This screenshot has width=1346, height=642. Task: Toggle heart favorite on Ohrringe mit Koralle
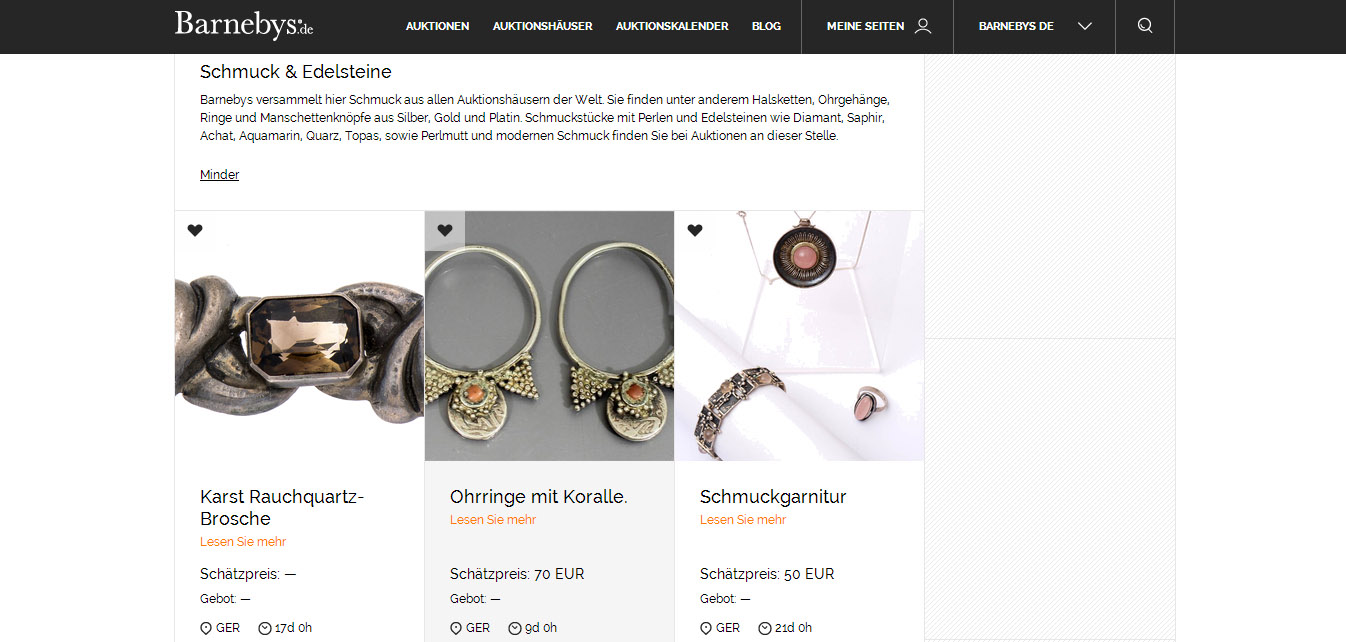click(445, 231)
